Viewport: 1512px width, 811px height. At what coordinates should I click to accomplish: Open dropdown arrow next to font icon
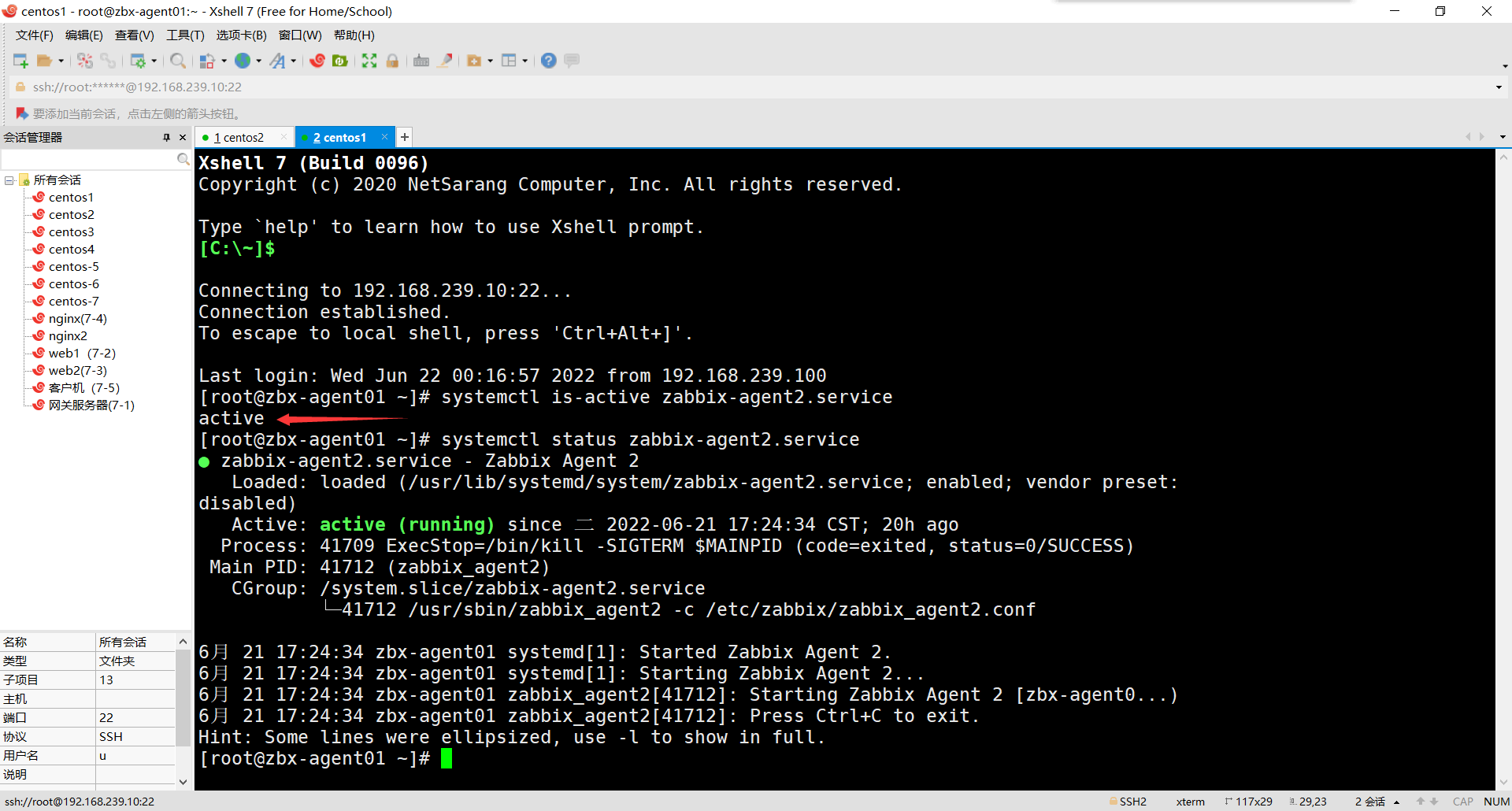pyautogui.click(x=293, y=61)
